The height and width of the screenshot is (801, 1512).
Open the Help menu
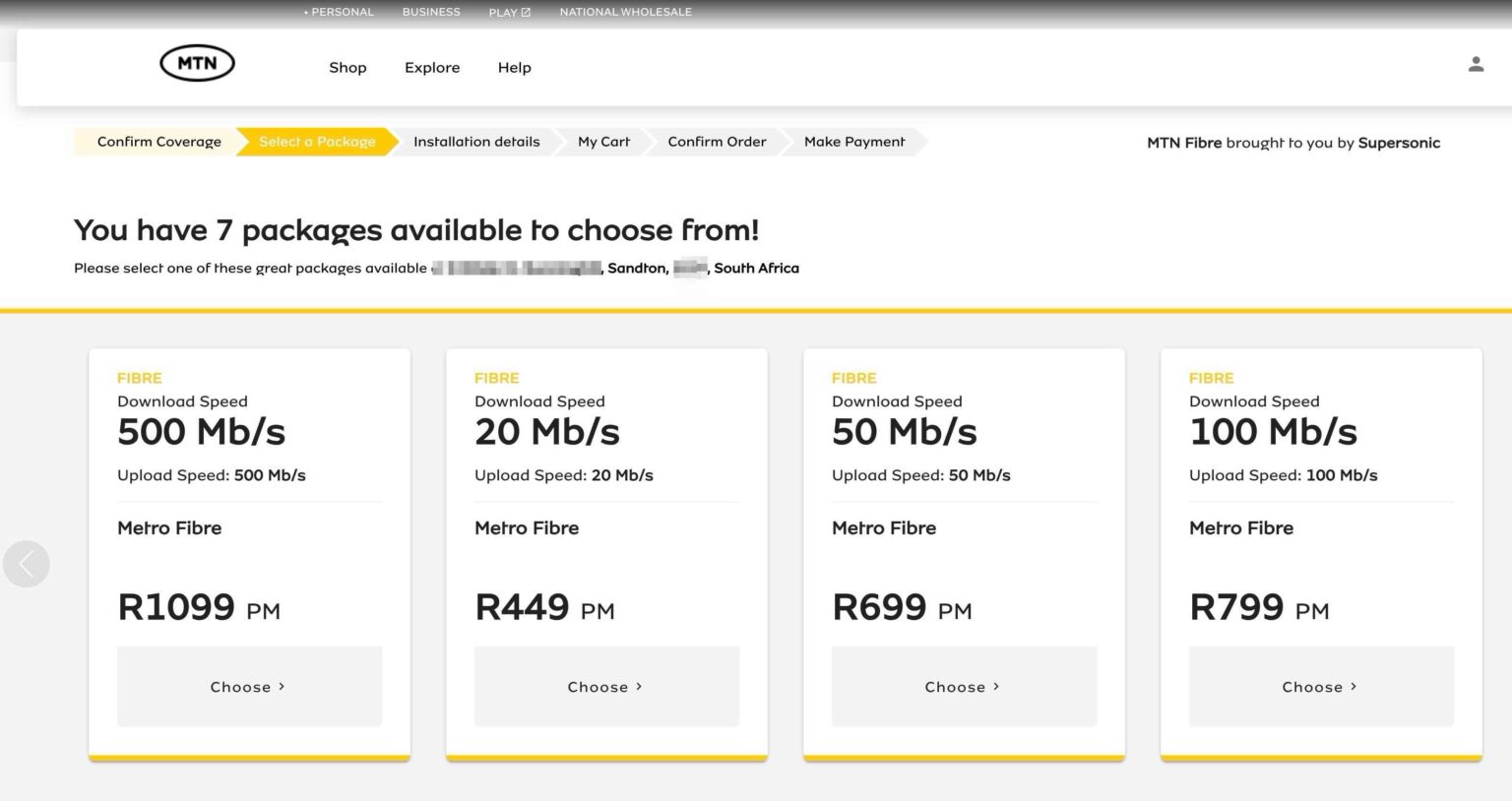514,67
